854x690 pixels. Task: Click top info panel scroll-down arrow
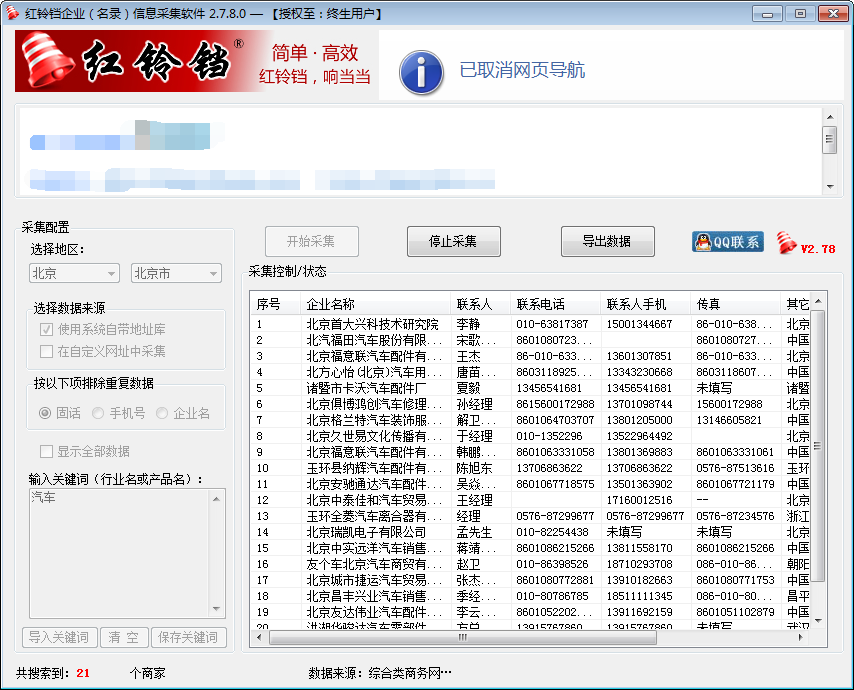(829, 187)
